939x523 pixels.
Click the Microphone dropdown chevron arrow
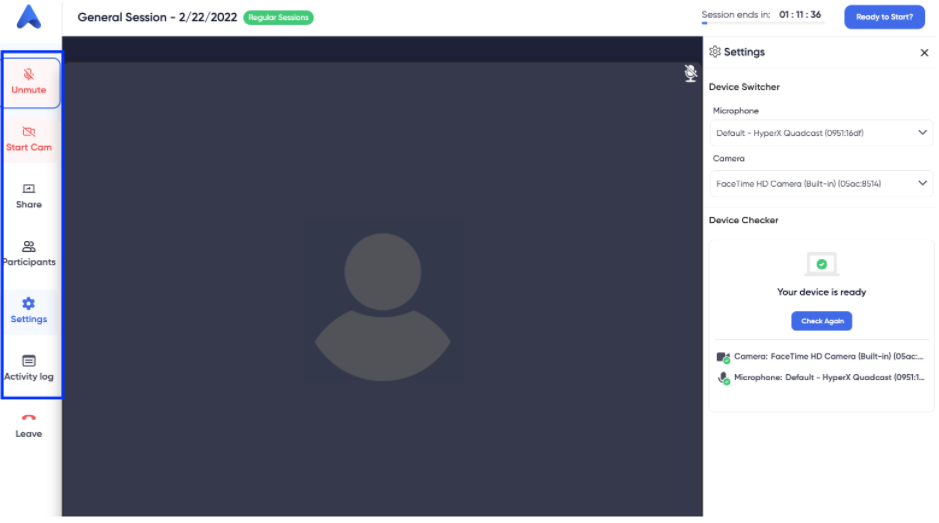(922, 132)
